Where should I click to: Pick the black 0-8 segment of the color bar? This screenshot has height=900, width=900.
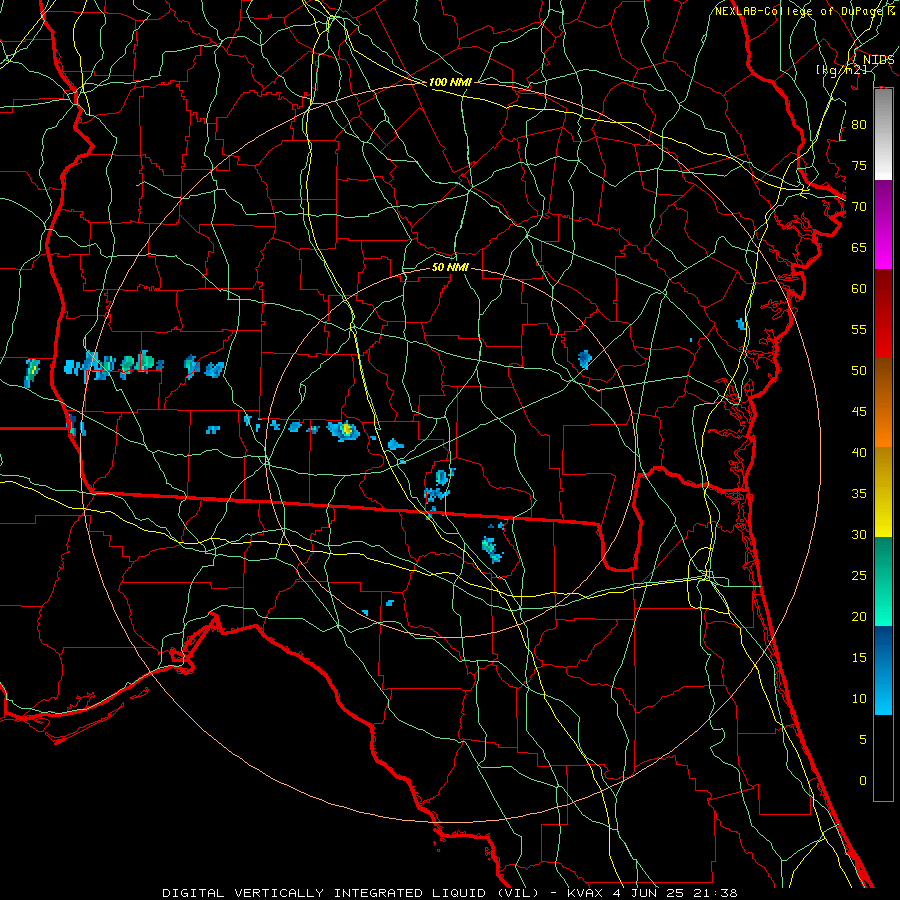pos(883,757)
